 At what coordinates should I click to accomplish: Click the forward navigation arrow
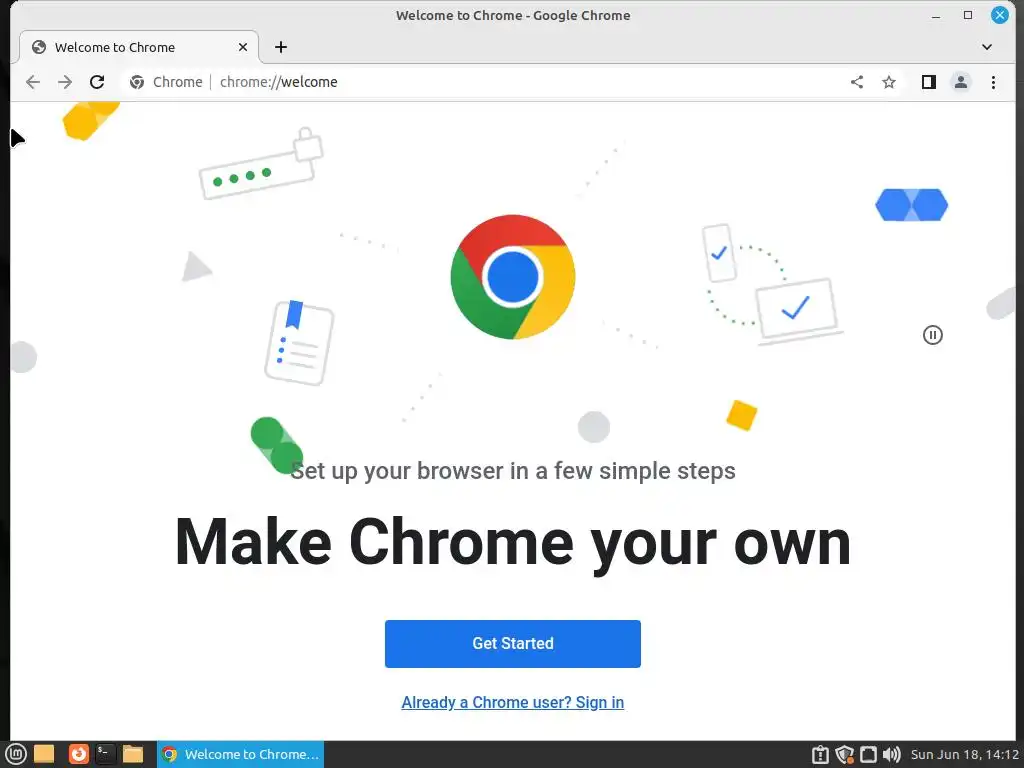[65, 82]
